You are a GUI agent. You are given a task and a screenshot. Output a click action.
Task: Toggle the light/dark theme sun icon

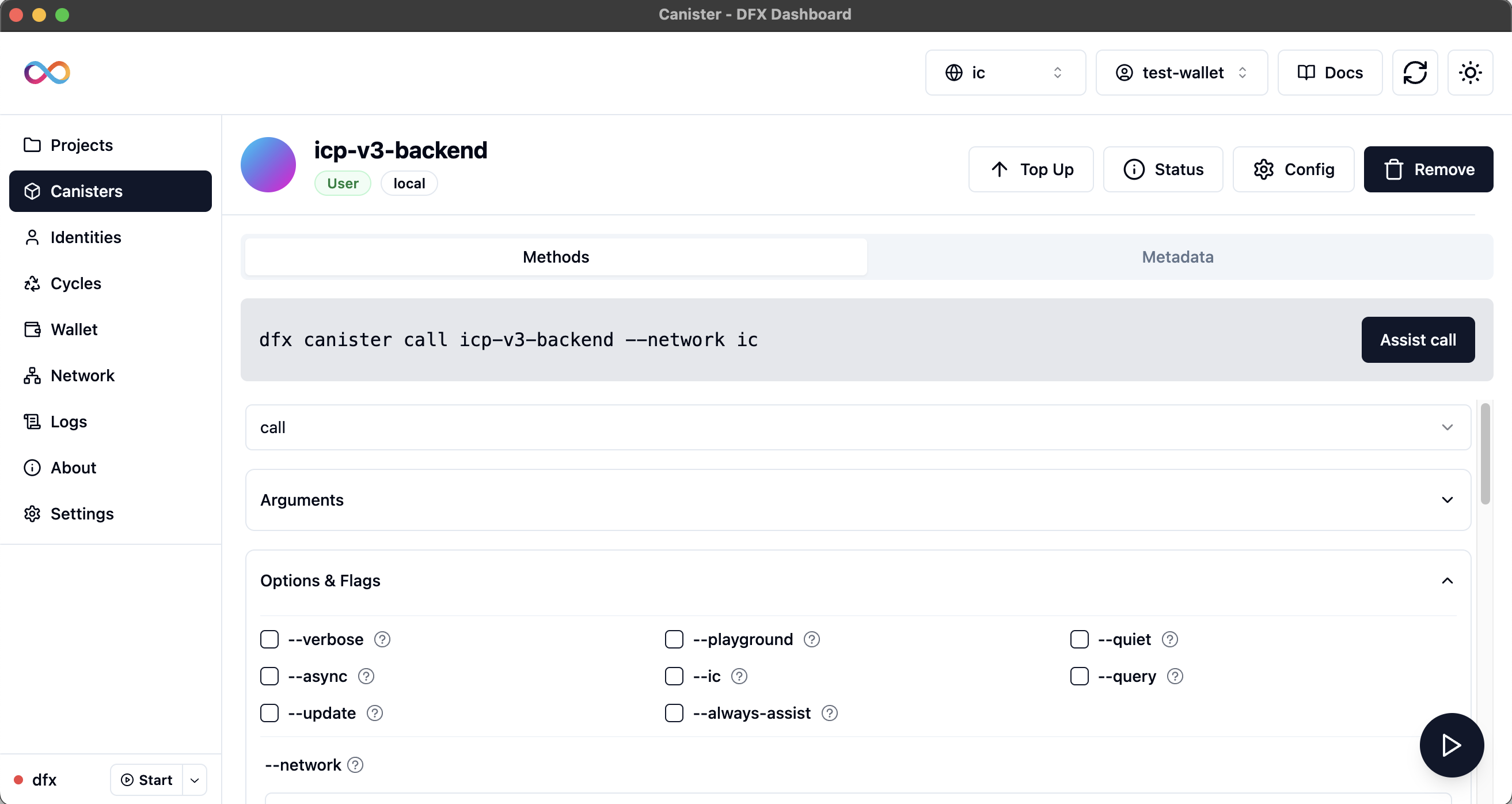[1470, 72]
